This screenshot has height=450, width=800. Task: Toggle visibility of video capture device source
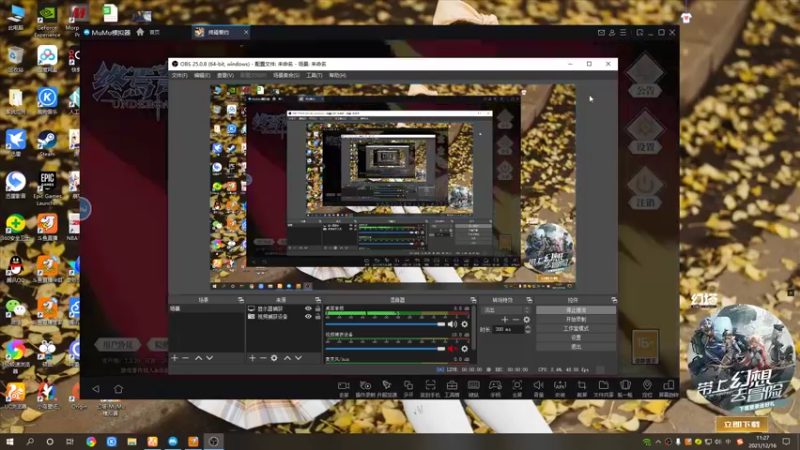308,316
